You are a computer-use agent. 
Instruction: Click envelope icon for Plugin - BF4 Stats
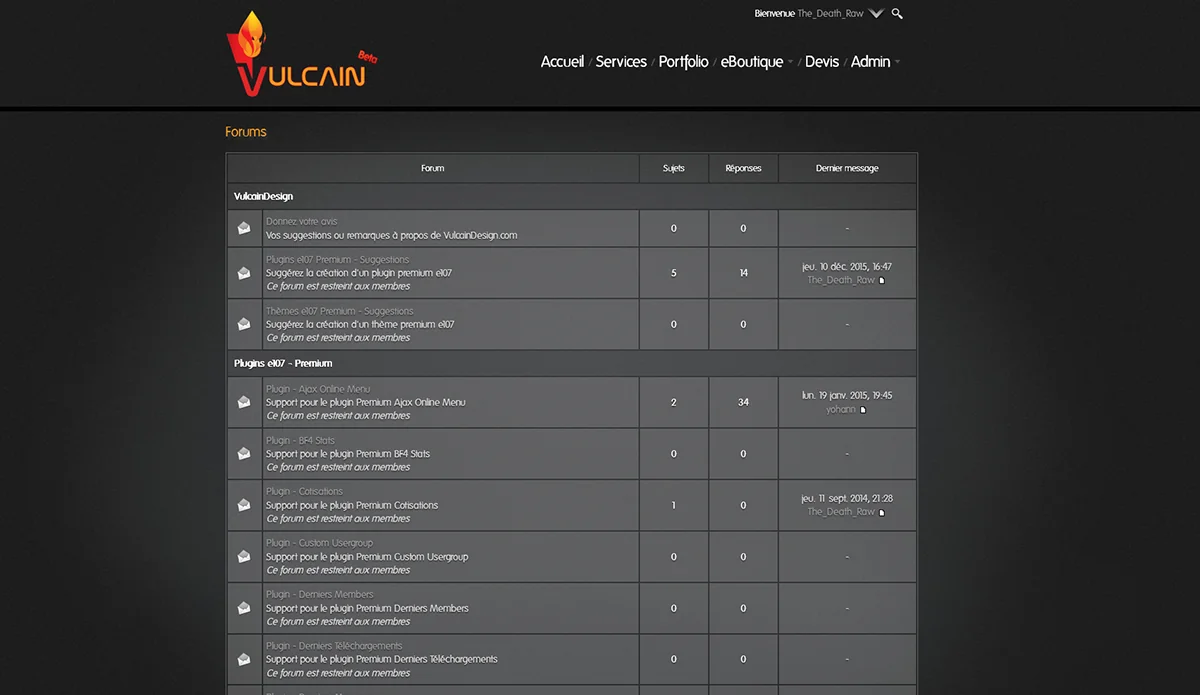[x=244, y=453]
